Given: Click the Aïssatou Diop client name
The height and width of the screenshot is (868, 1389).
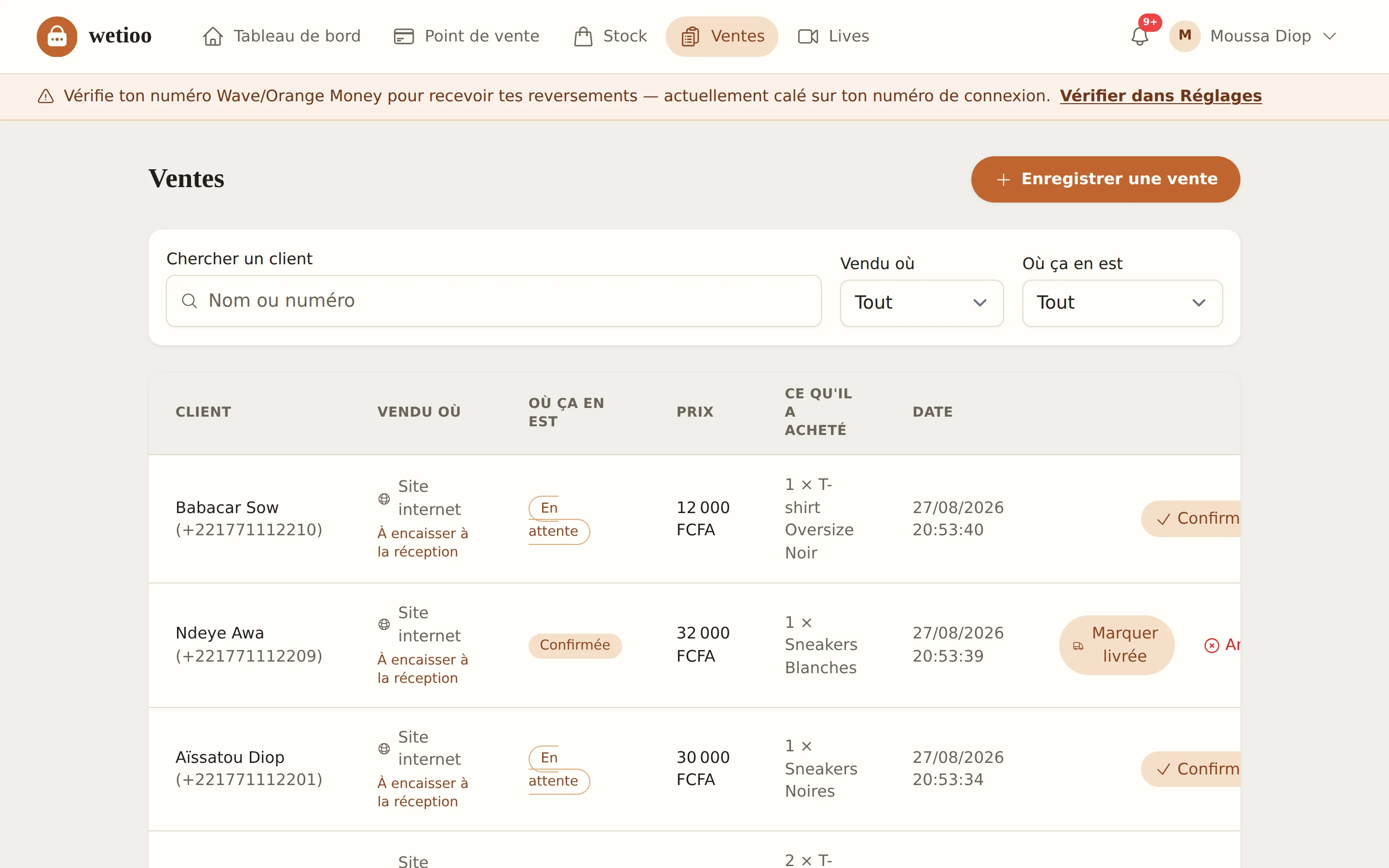Looking at the screenshot, I should pyautogui.click(x=230, y=757).
